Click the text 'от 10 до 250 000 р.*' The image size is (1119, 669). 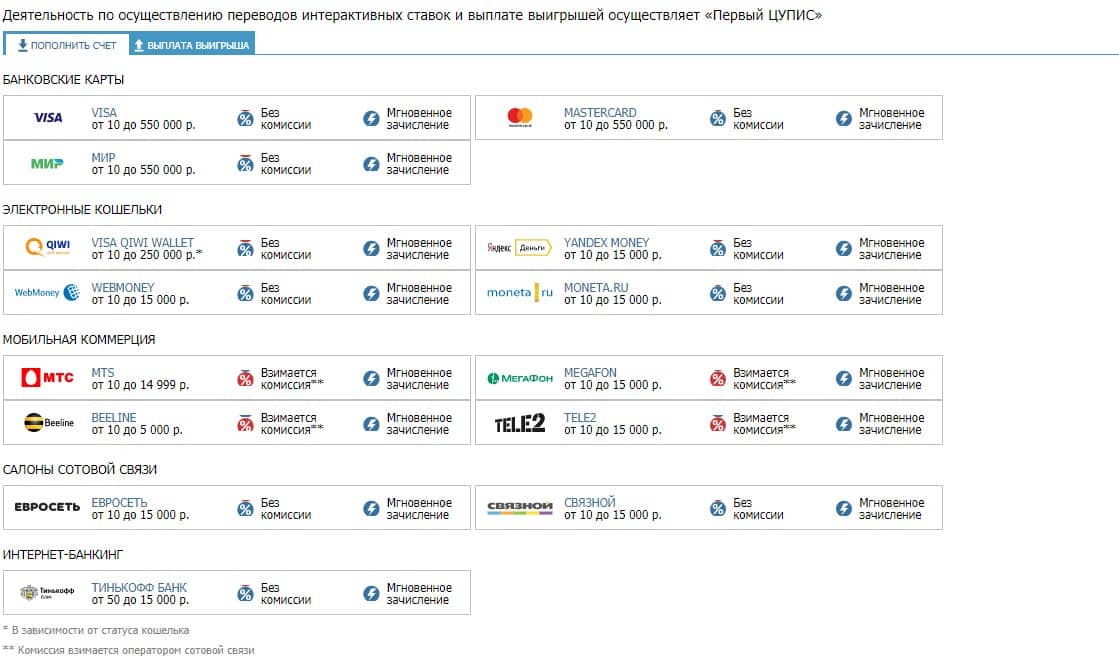pyautogui.click(x=146, y=254)
